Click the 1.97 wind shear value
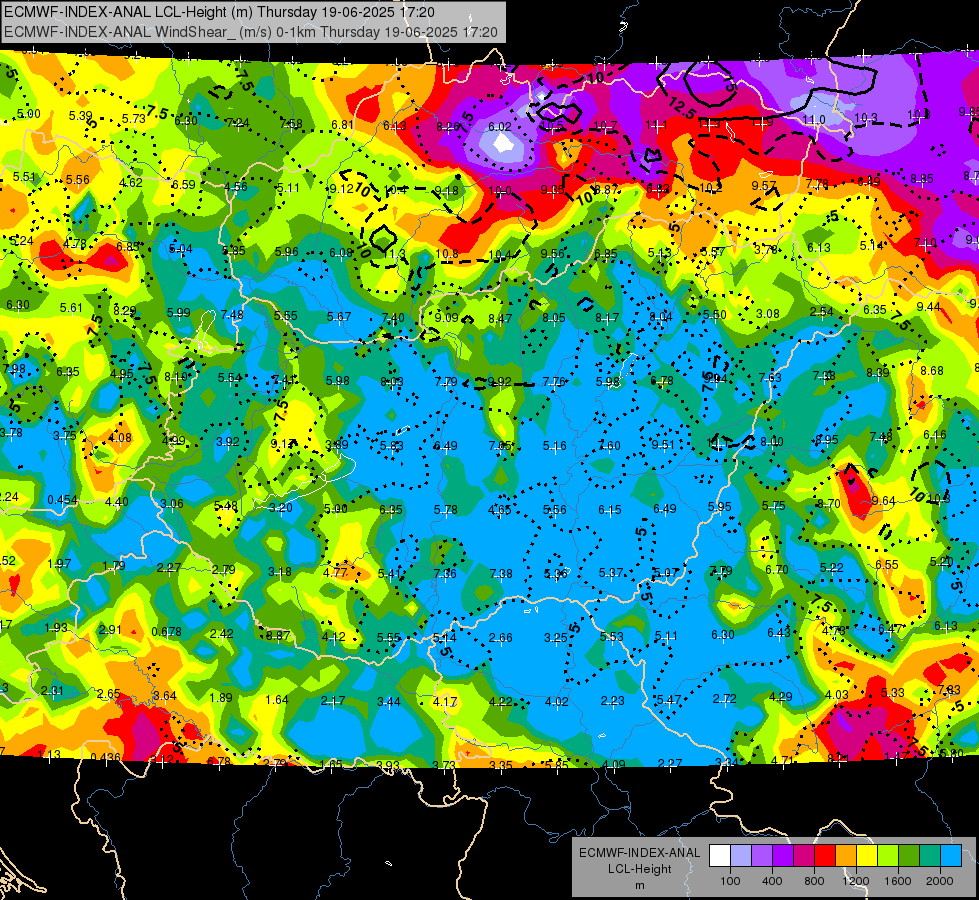The height and width of the screenshot is (900, 979). pos(59,564)
